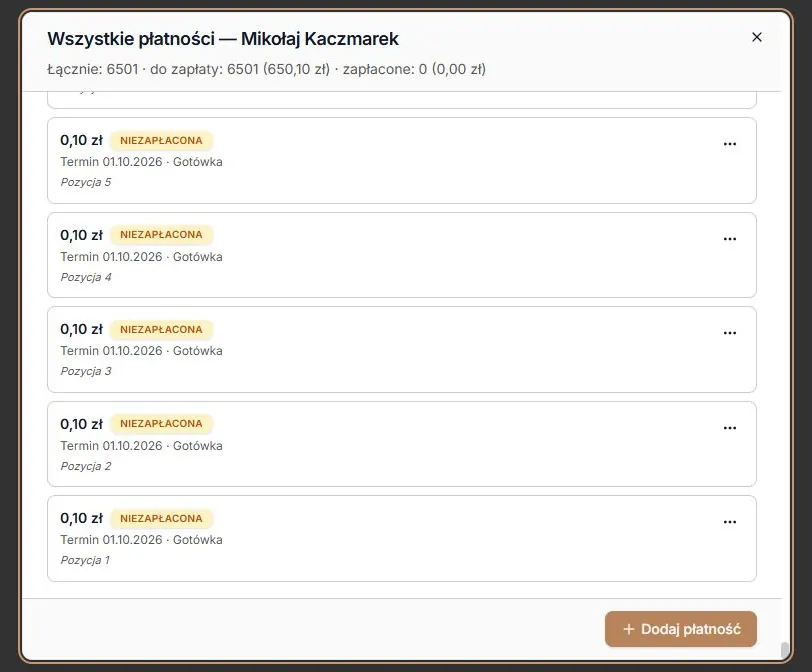Image resolution: width=812 pixels, height=672 pixels.
Task: Click the NIEZAPŁACONA badge on Pozycja 1
Action: point(161,518)
